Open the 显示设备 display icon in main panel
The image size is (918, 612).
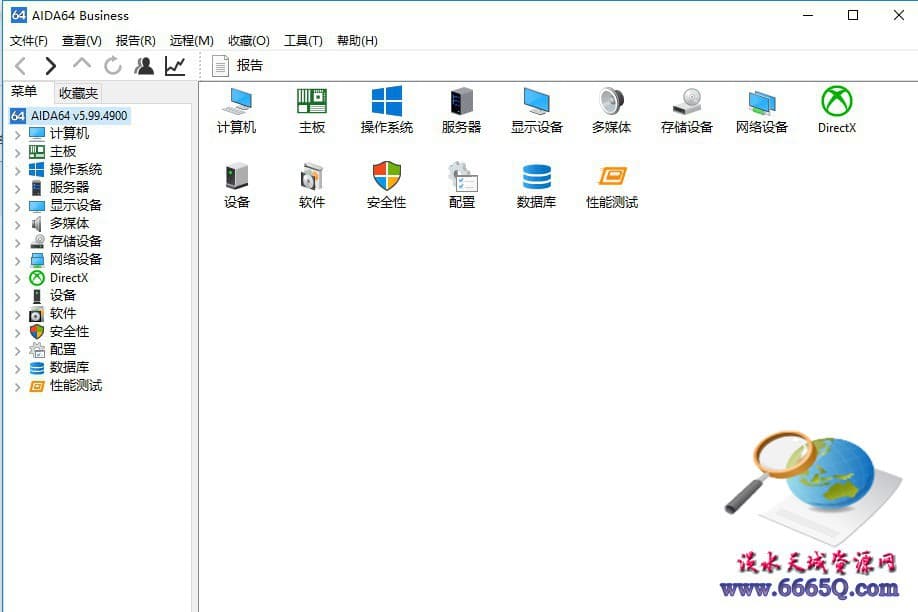[536, 110]
